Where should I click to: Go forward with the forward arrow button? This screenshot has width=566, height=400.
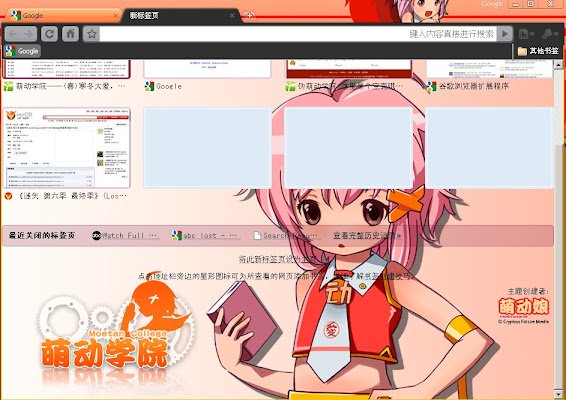pyautogui.click(x=29, y=34)
